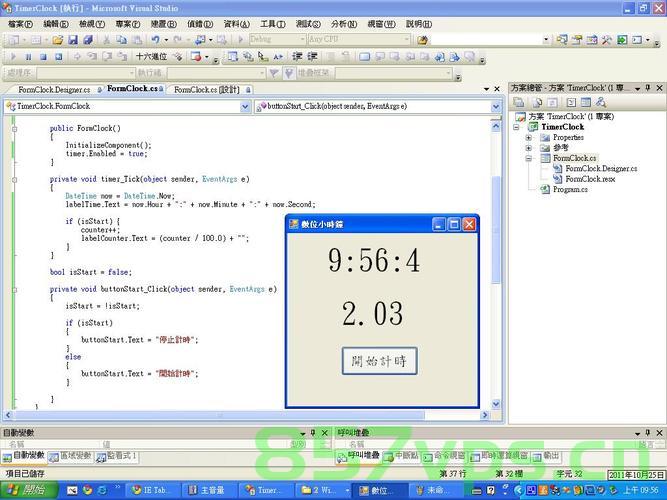This screenshot has width=667, height=500.
Task: Switch to the 區域變數 tab
Action: pyautogui.click(x=71, y=456)
